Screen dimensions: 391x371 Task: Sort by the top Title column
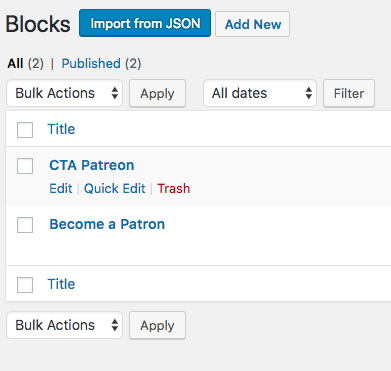click(x=61, y=129)
